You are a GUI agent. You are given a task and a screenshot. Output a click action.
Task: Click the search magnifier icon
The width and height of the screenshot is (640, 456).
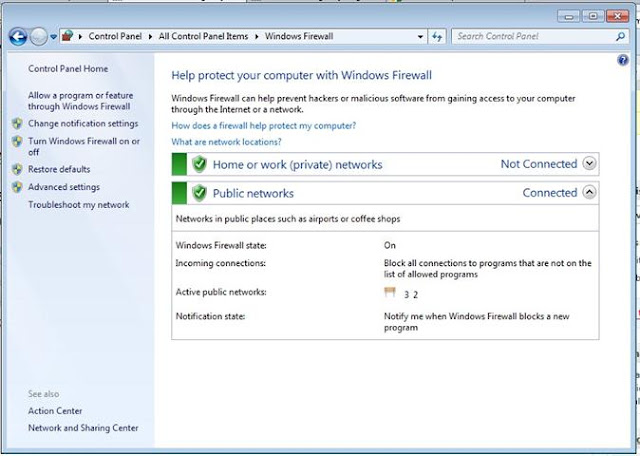pos(620,36)
